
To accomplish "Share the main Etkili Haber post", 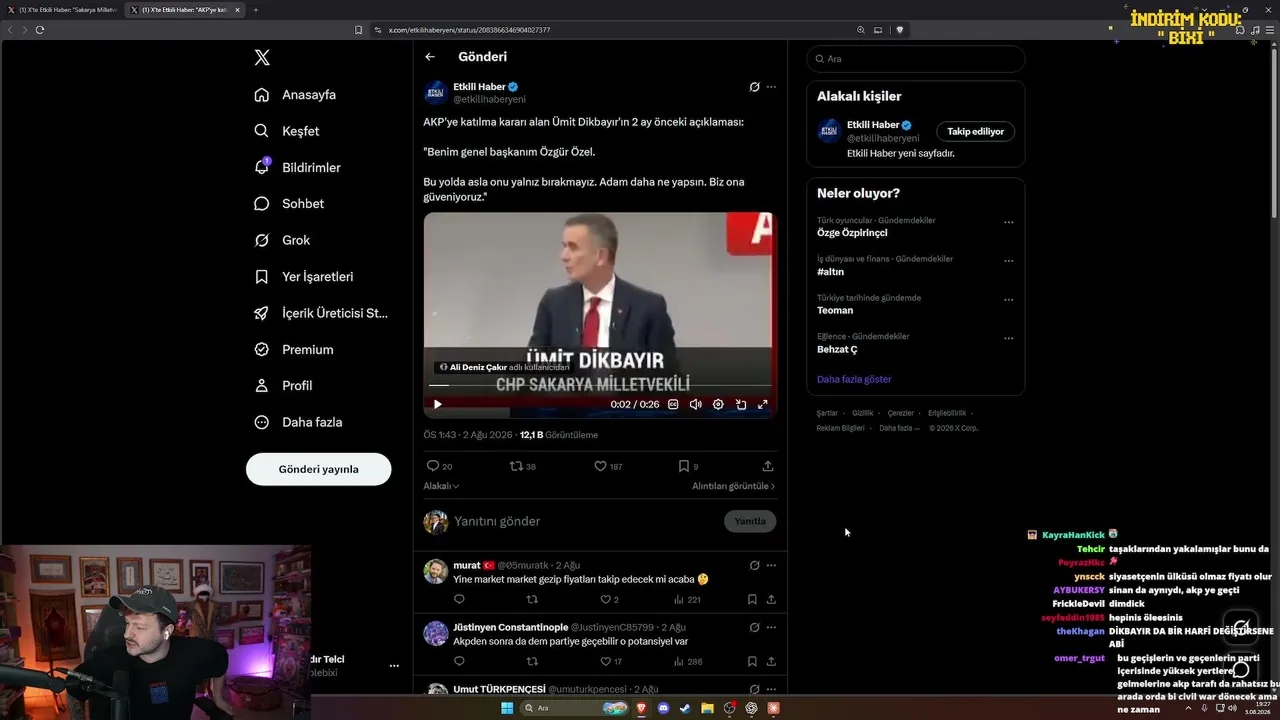I will click(768, 466).
